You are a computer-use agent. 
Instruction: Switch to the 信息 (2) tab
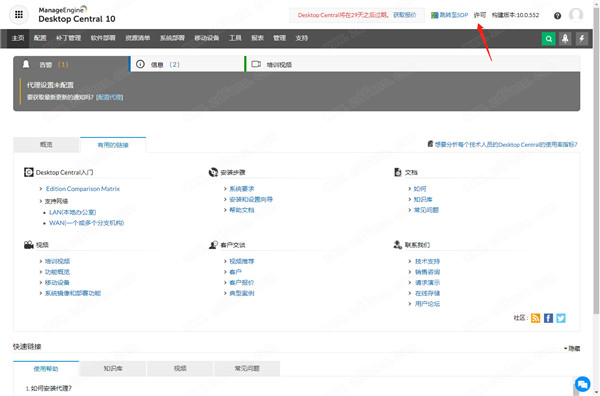tap(188, 64)
